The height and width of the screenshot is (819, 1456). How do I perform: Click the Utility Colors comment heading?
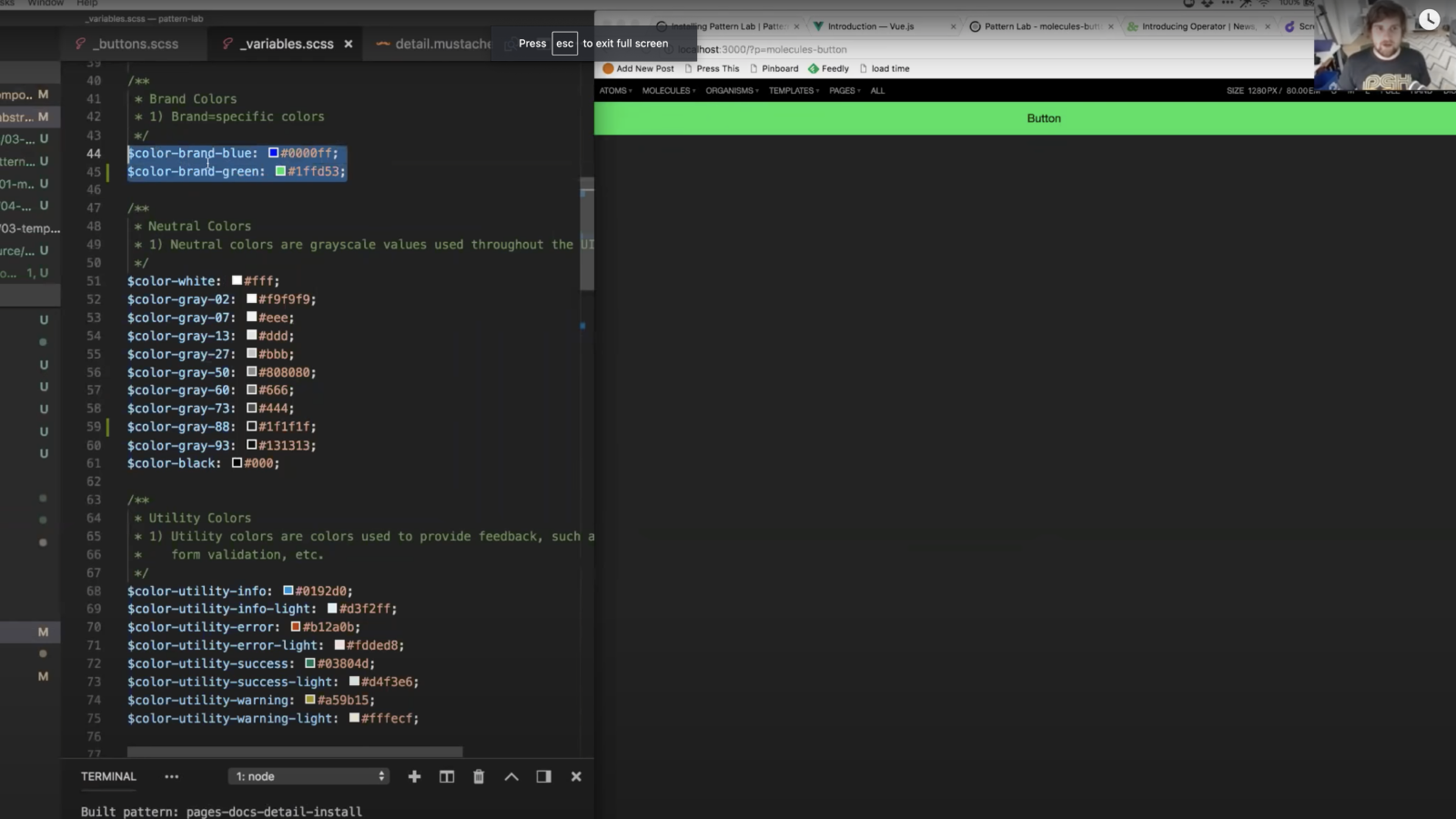tap(200, 518)
